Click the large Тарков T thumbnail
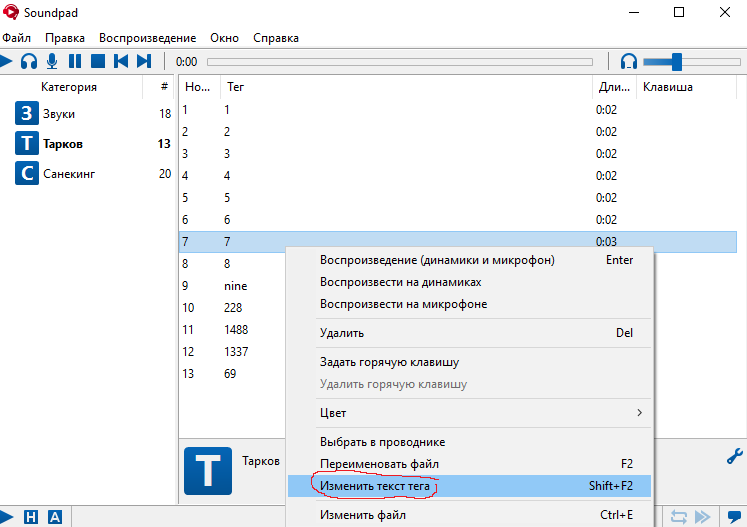 (208, 471)
